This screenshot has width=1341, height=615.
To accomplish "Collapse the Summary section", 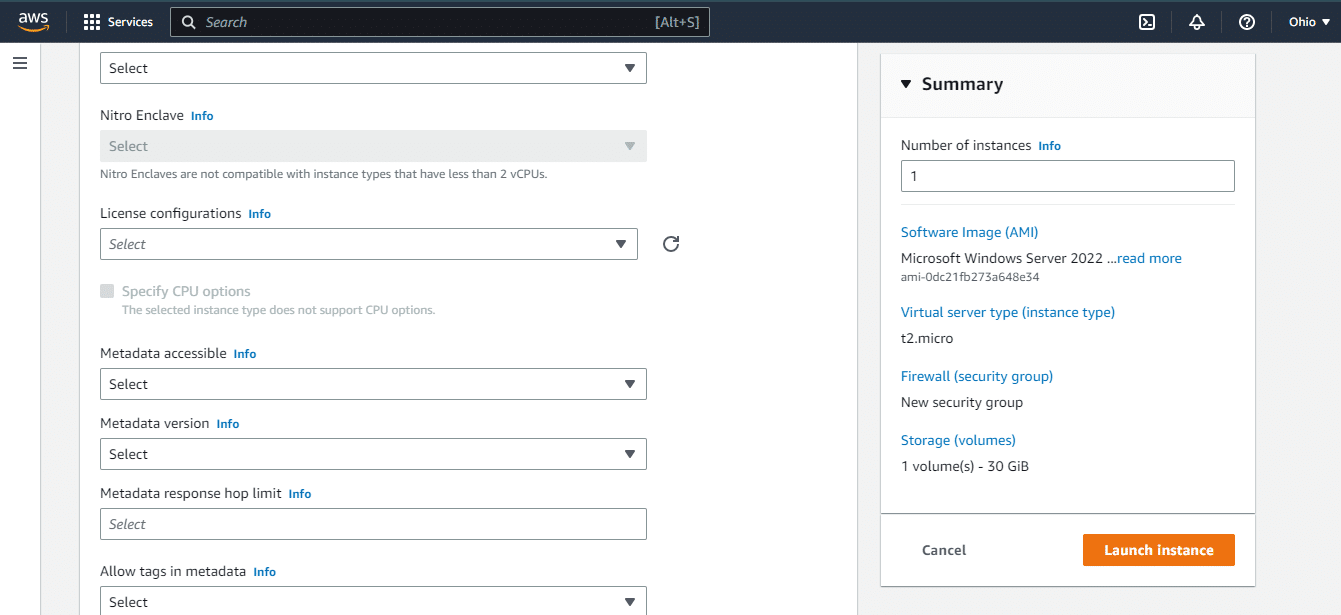I will click(x=905, y=84).
